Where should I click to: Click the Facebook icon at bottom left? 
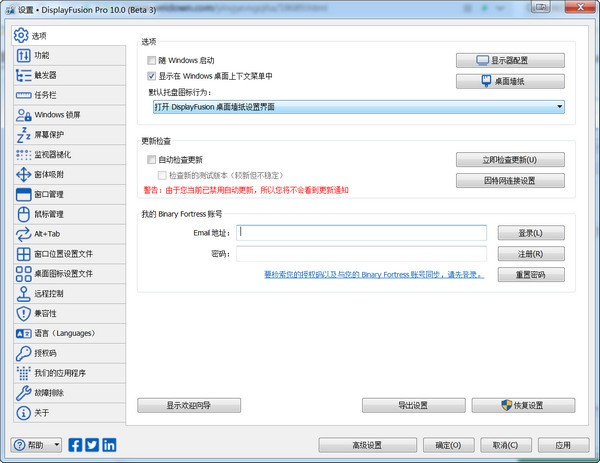click(76, 445)
